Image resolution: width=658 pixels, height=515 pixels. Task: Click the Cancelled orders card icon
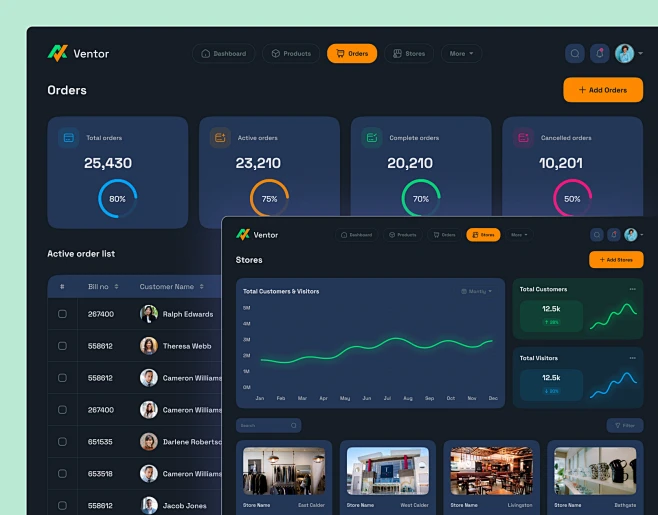click(523, 138)
